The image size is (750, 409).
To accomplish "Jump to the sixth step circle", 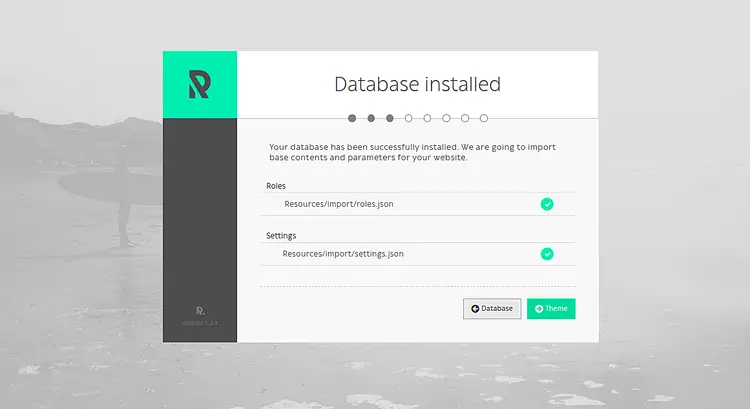I will [x=446, y=118].
